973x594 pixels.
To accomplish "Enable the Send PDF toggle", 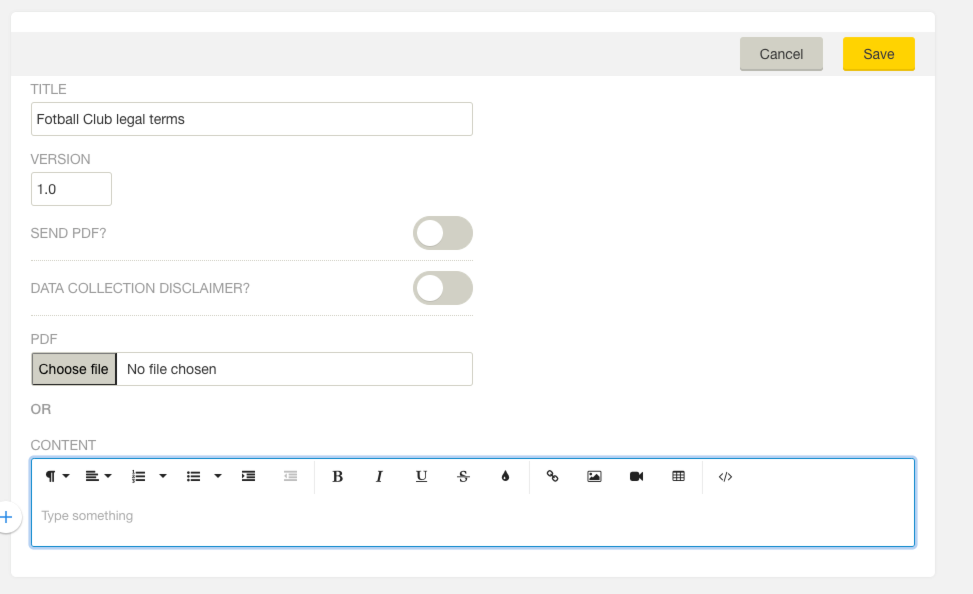I will 443,233.
